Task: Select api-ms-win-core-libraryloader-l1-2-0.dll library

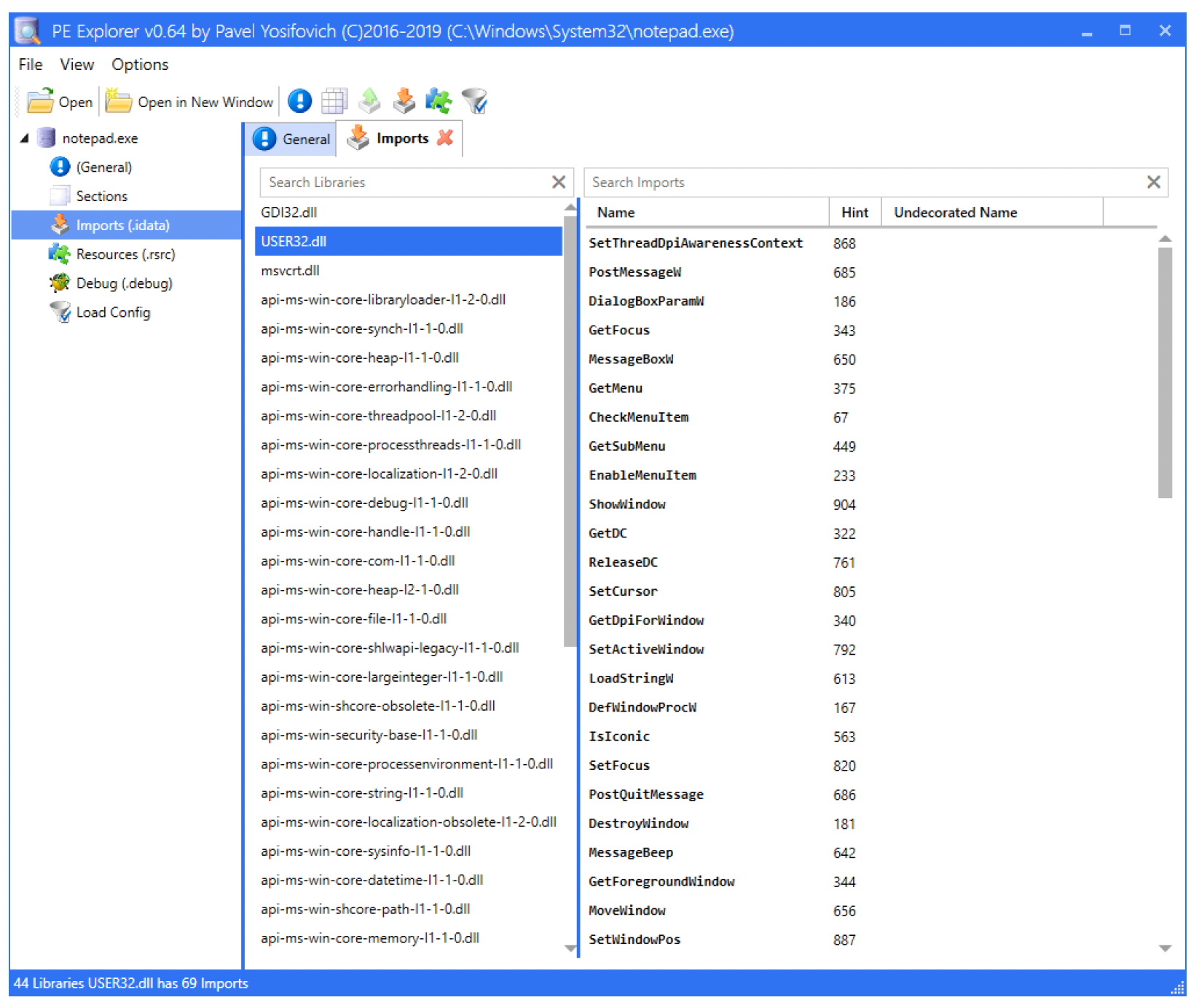Action: coord(409,299)
